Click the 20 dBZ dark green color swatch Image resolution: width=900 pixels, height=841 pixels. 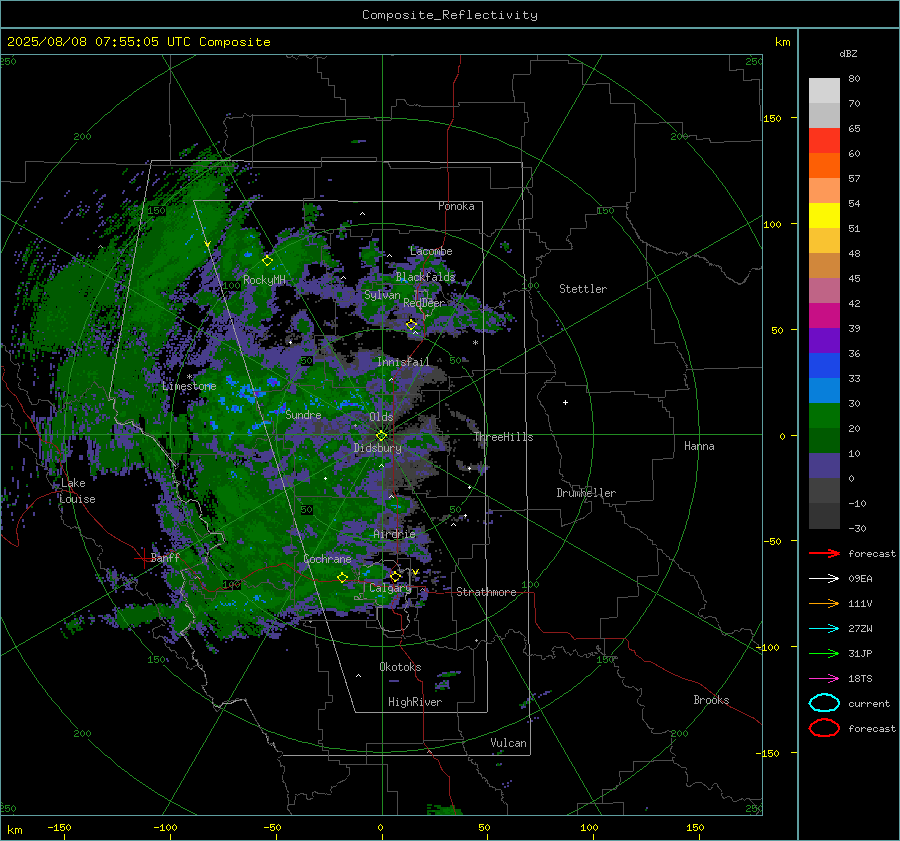click(x=824, y=440)
